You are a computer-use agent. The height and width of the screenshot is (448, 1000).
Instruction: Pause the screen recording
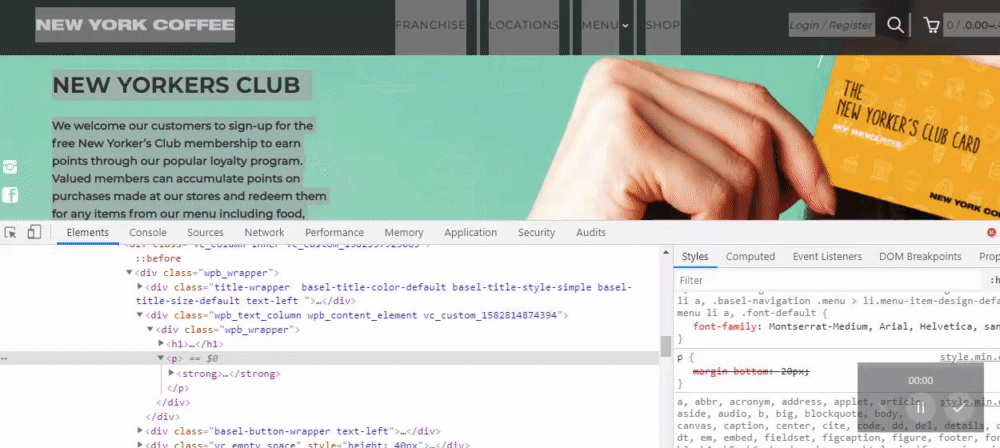pyautogui.click(x=920, y=407)
